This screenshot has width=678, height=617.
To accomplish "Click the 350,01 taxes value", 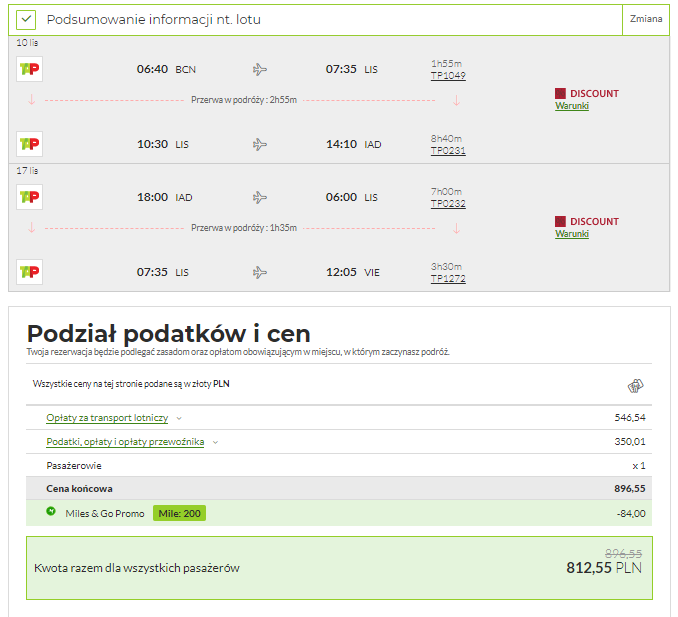I will tap(630, 441).
